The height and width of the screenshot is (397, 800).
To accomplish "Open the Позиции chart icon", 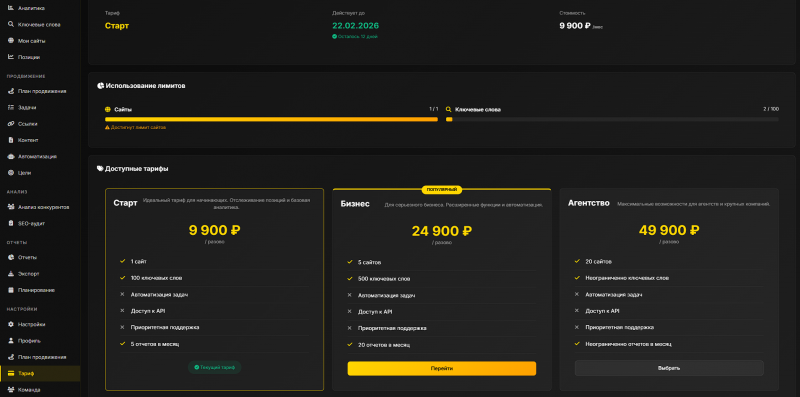I will 11,57.
